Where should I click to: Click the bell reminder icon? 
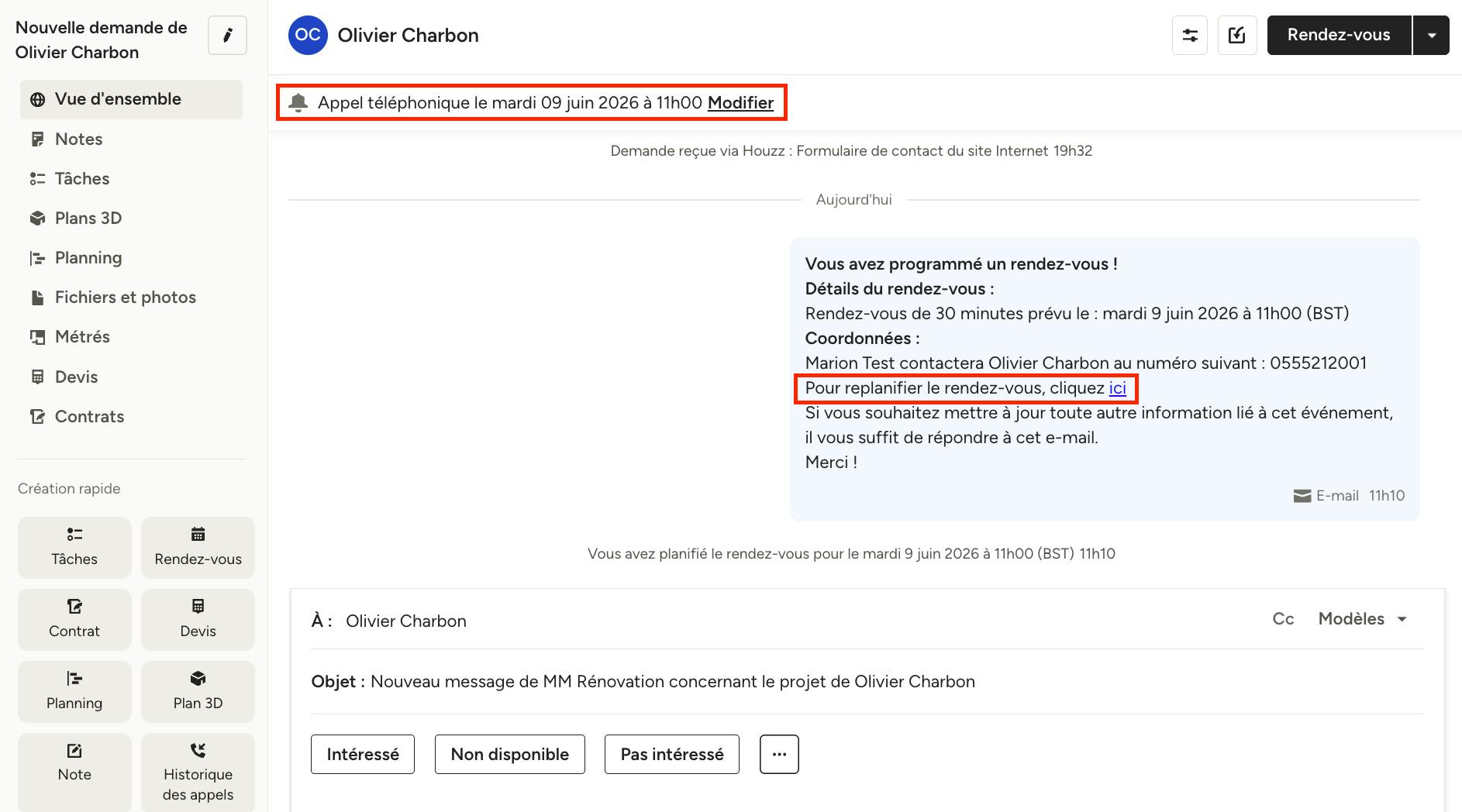pos(298,102)
